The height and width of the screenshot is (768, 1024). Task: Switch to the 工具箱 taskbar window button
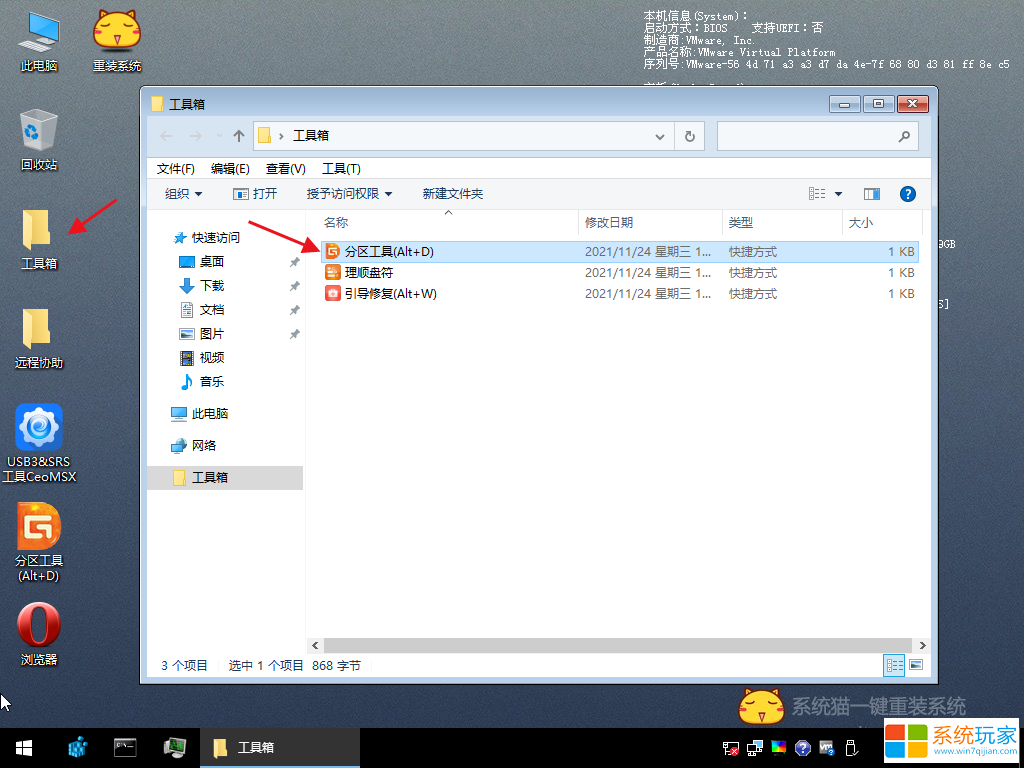[x=280, y=748]
